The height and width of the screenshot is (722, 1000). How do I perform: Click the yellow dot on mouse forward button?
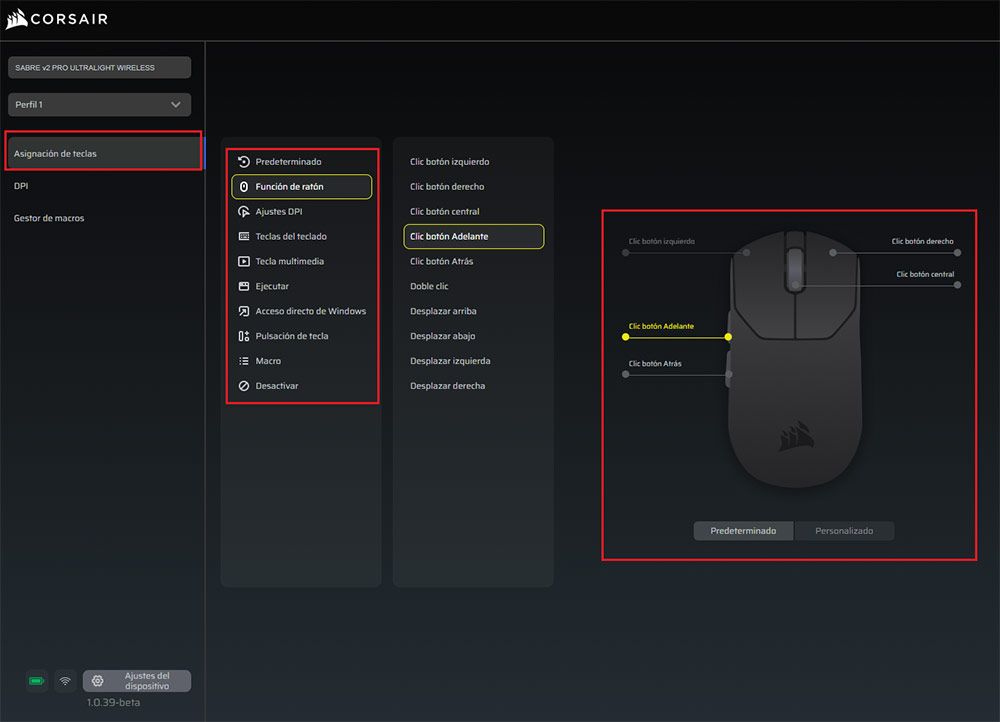point(728,337)
